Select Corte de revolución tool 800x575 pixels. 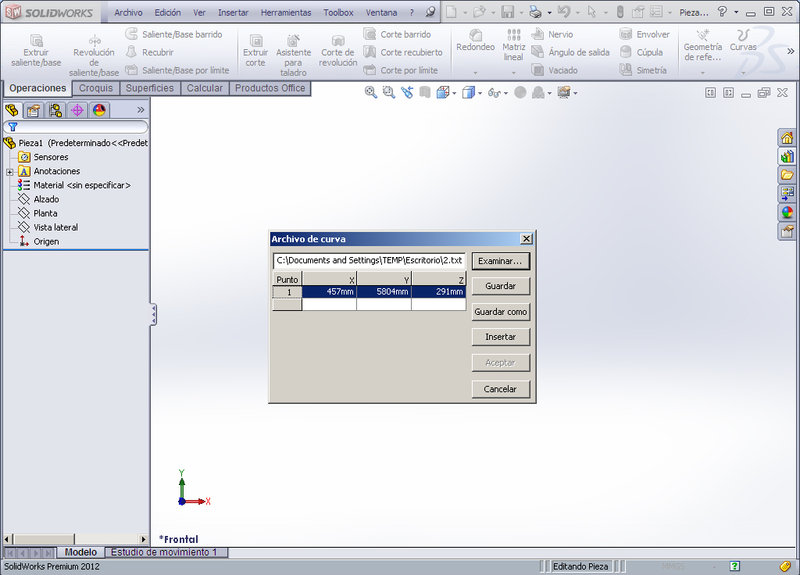tap(338, 51)
